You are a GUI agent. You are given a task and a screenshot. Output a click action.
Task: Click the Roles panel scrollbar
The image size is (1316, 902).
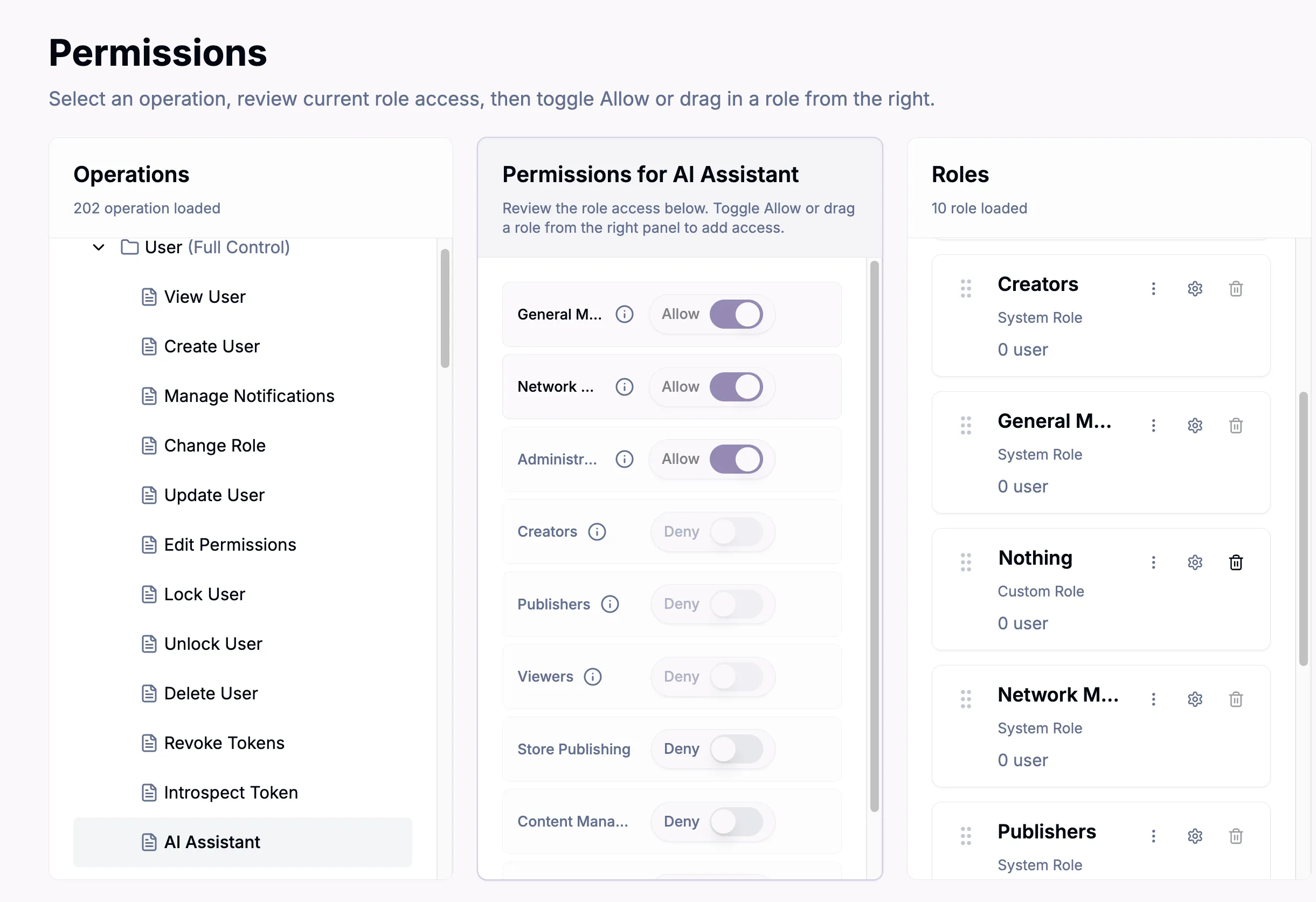(x=1303, y=529)
